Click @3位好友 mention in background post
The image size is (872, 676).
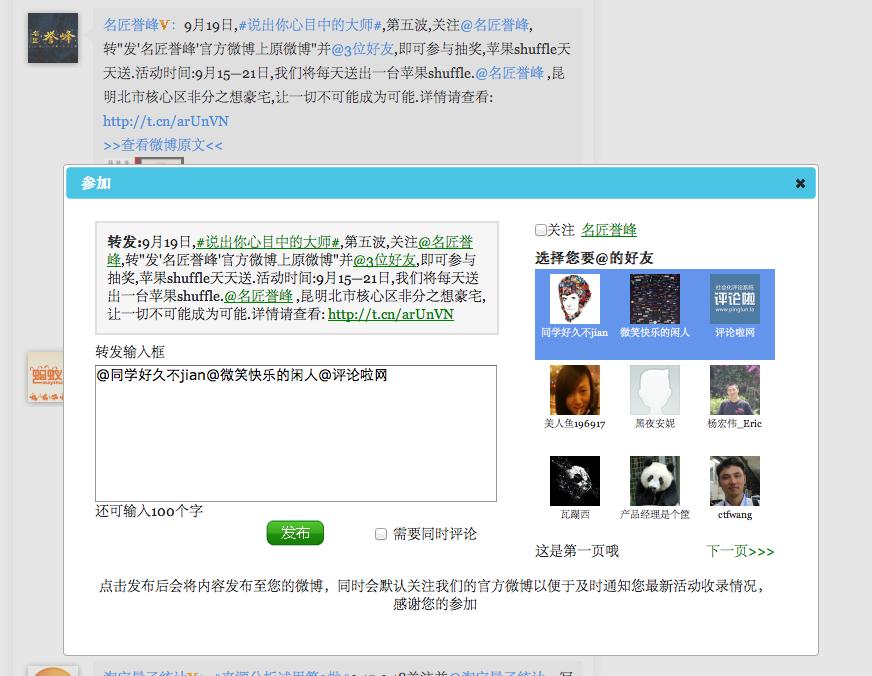click(x=363, y=49)
